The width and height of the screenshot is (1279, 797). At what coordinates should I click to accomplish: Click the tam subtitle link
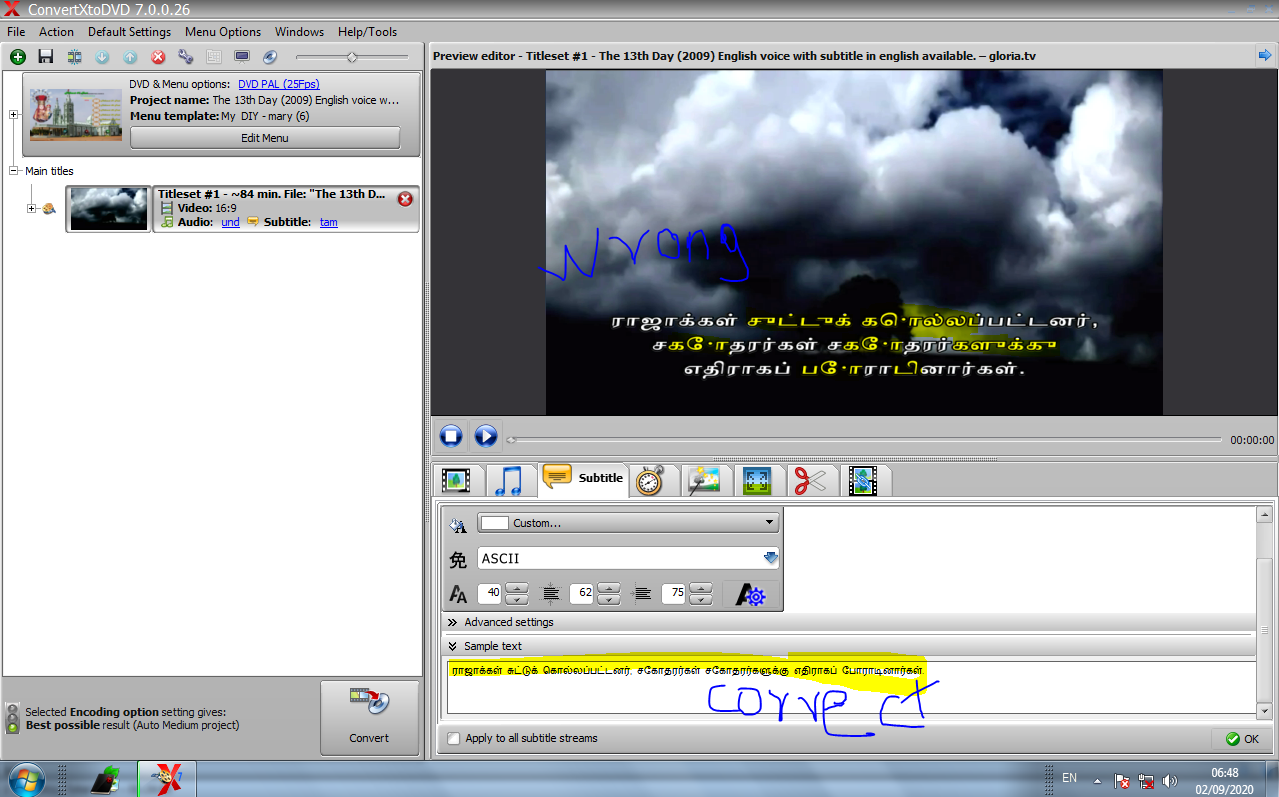329,222
